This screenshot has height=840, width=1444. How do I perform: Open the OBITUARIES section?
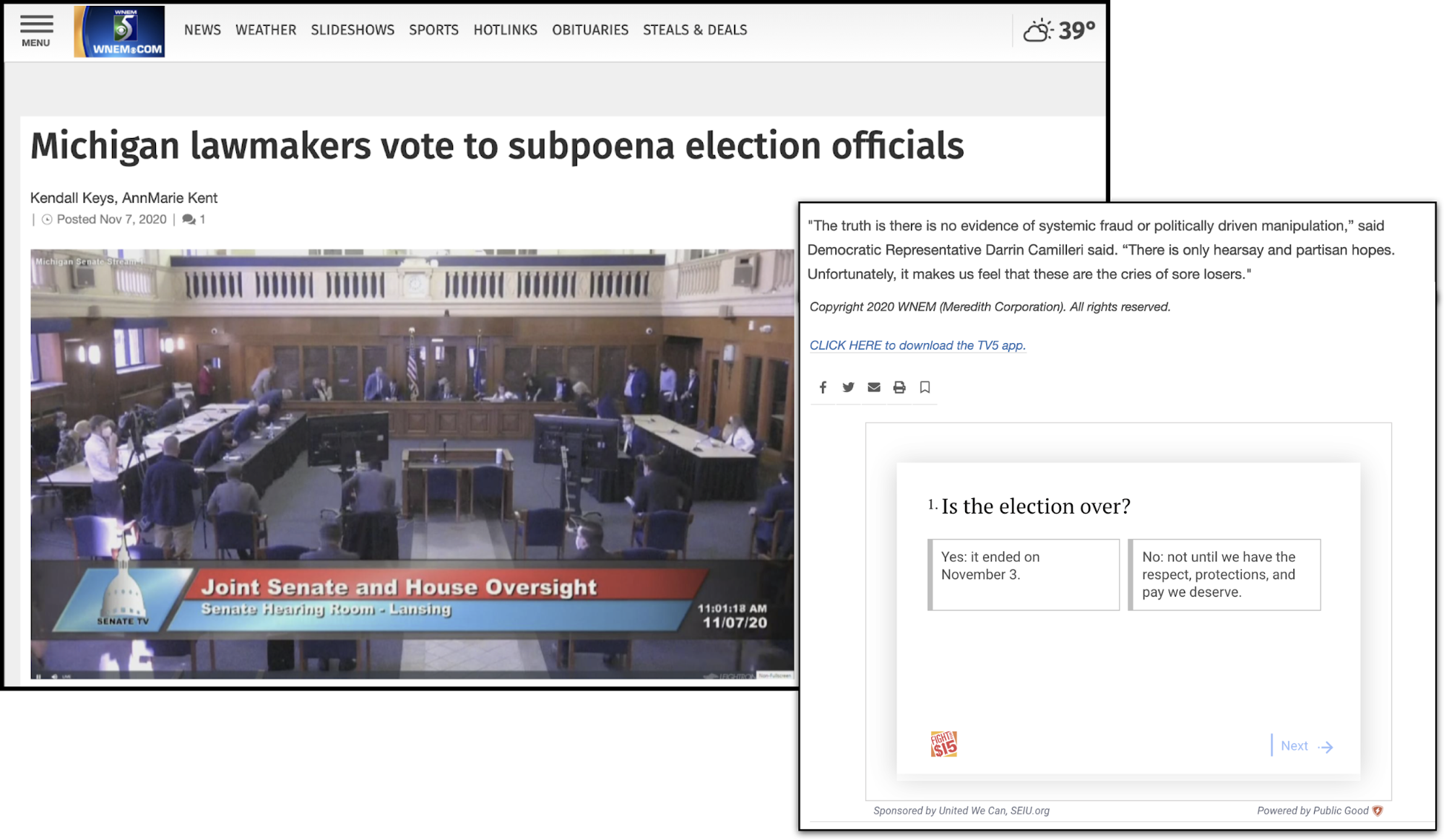(589, 30)
